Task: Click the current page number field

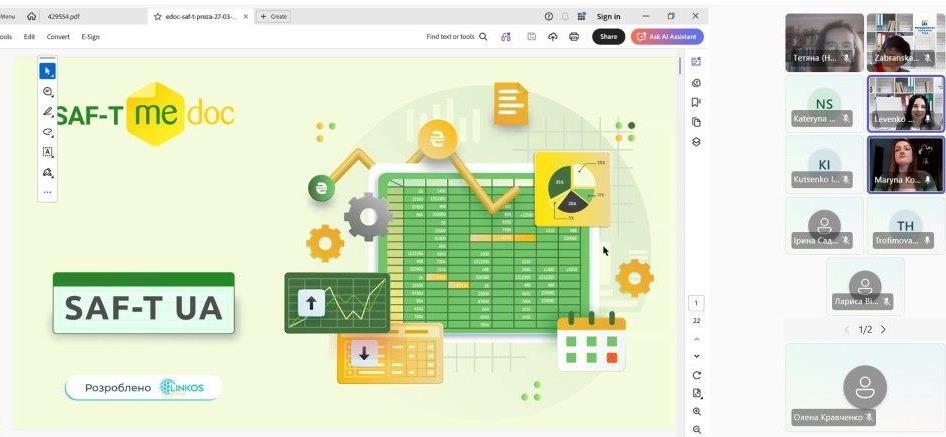Action: tap(697, 303)
